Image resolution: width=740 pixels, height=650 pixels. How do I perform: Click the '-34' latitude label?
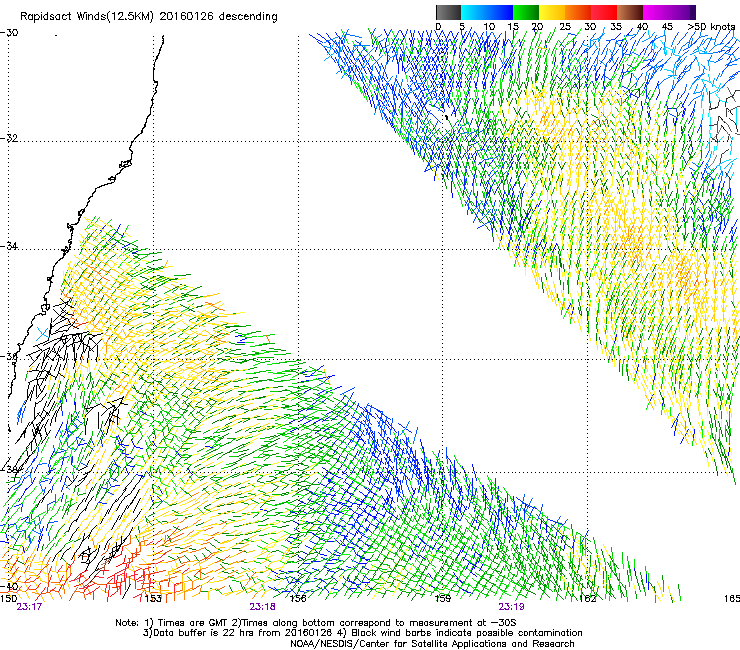[x=9, y=246]
